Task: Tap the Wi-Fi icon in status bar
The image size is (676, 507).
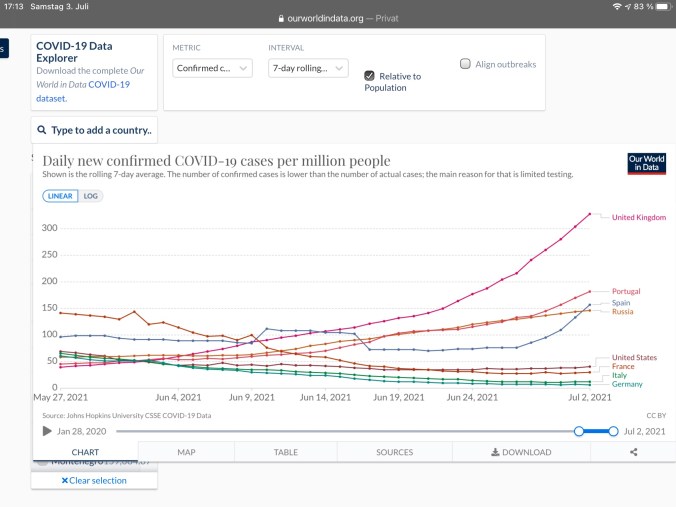Action: (615, 7)
